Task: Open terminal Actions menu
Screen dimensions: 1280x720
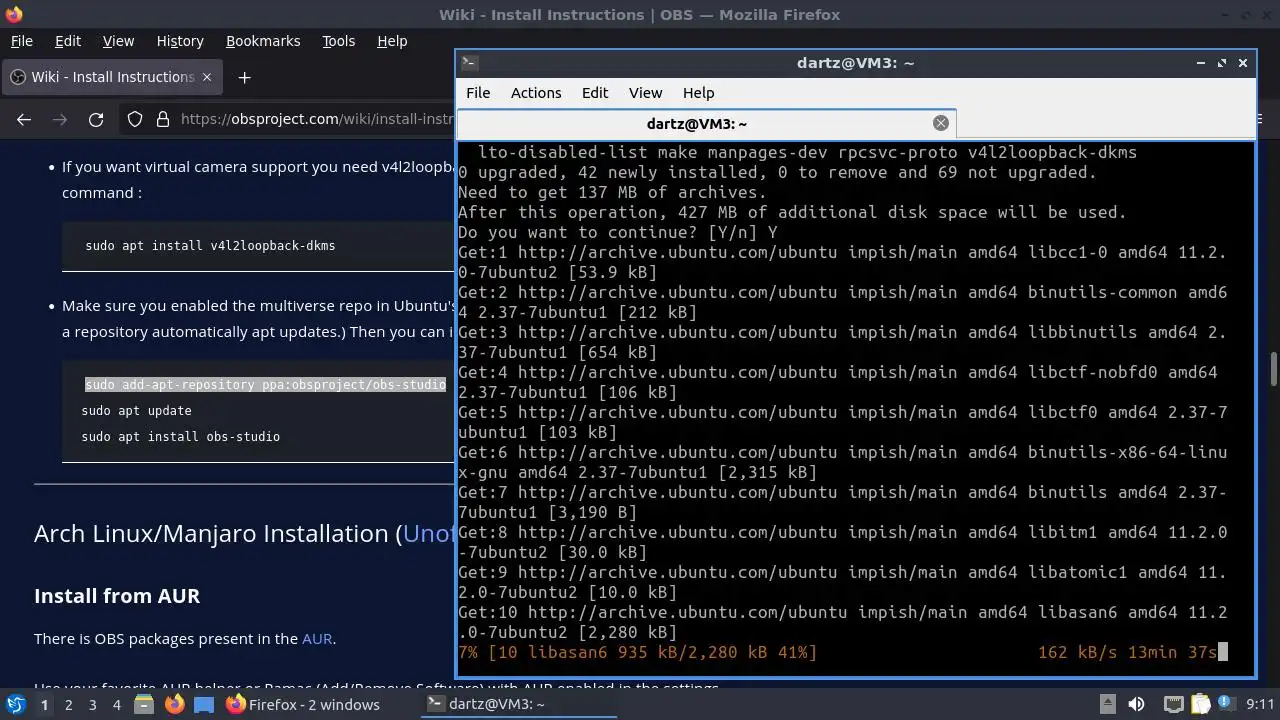Action: click(x=536, y=92)
